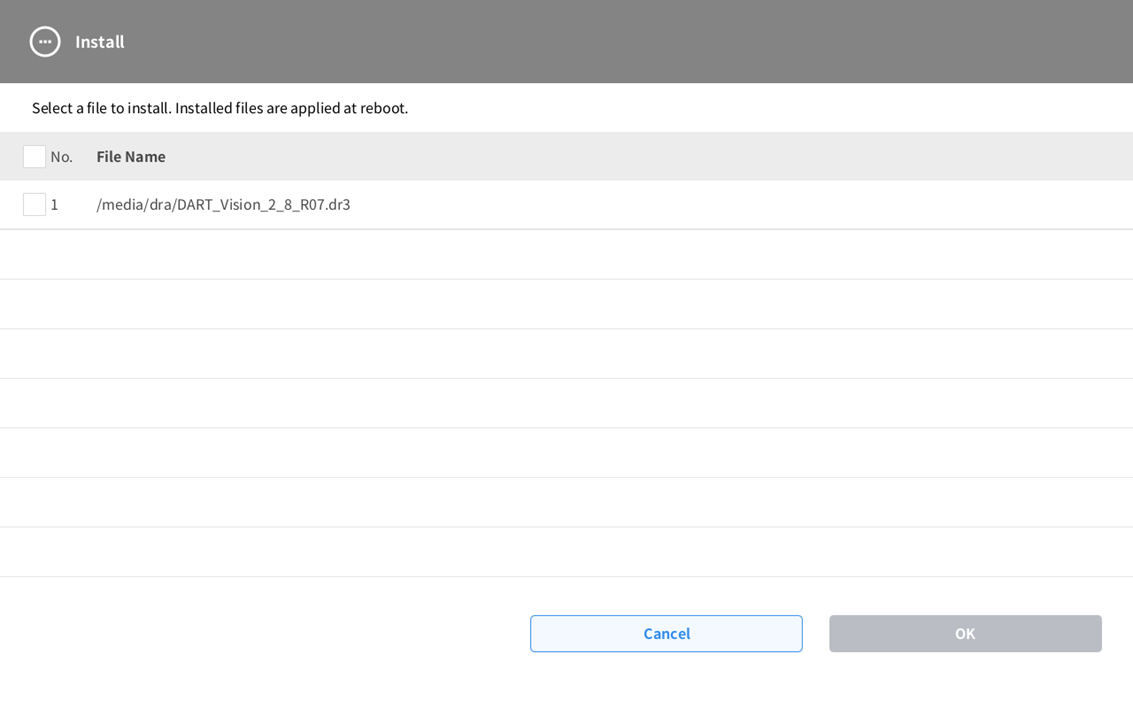The image size is (1133, 708).
Task: Click the No. column header
Action: pyautogui.click(x=62, y=157)
